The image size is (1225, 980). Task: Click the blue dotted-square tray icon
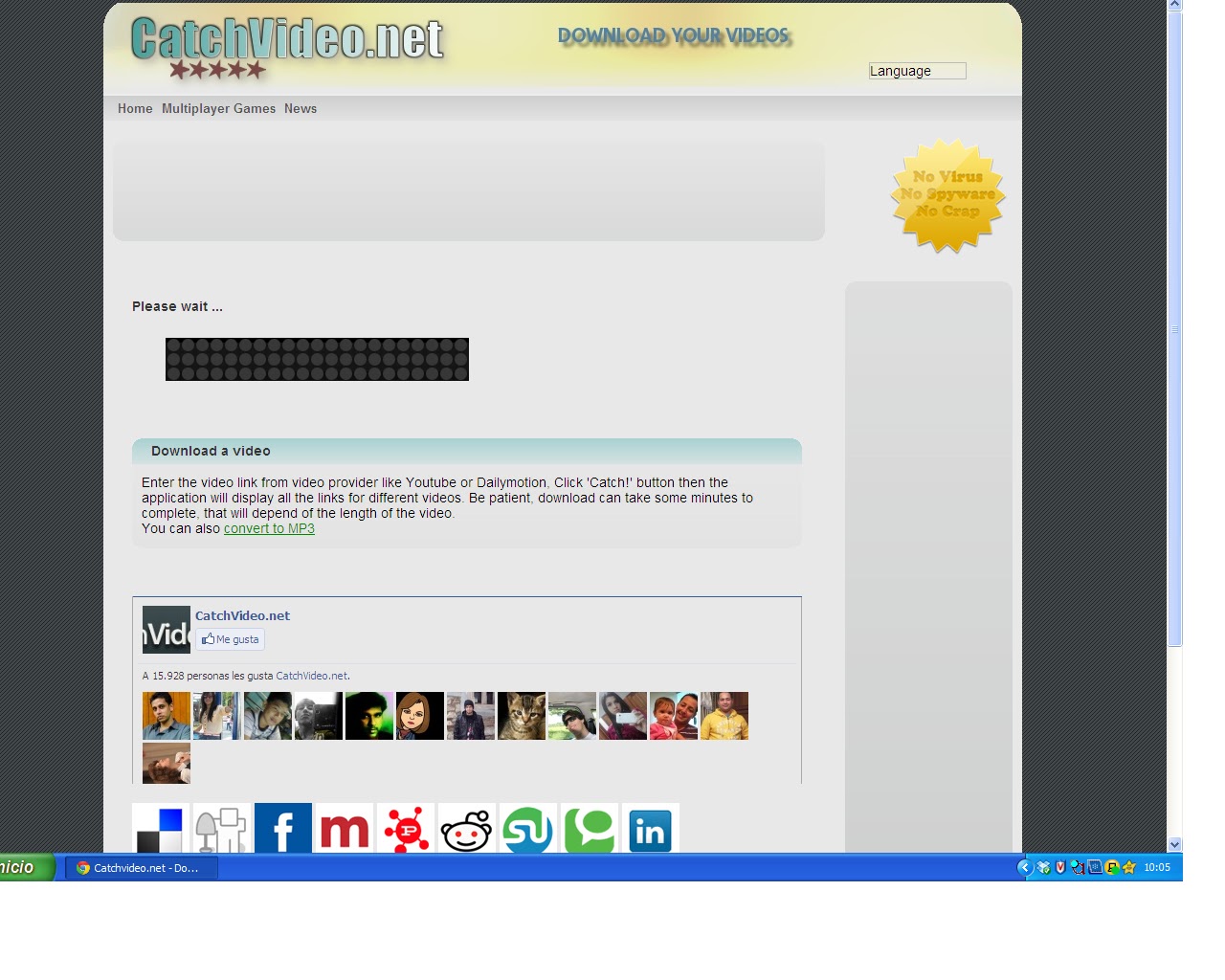[1095, 868]
